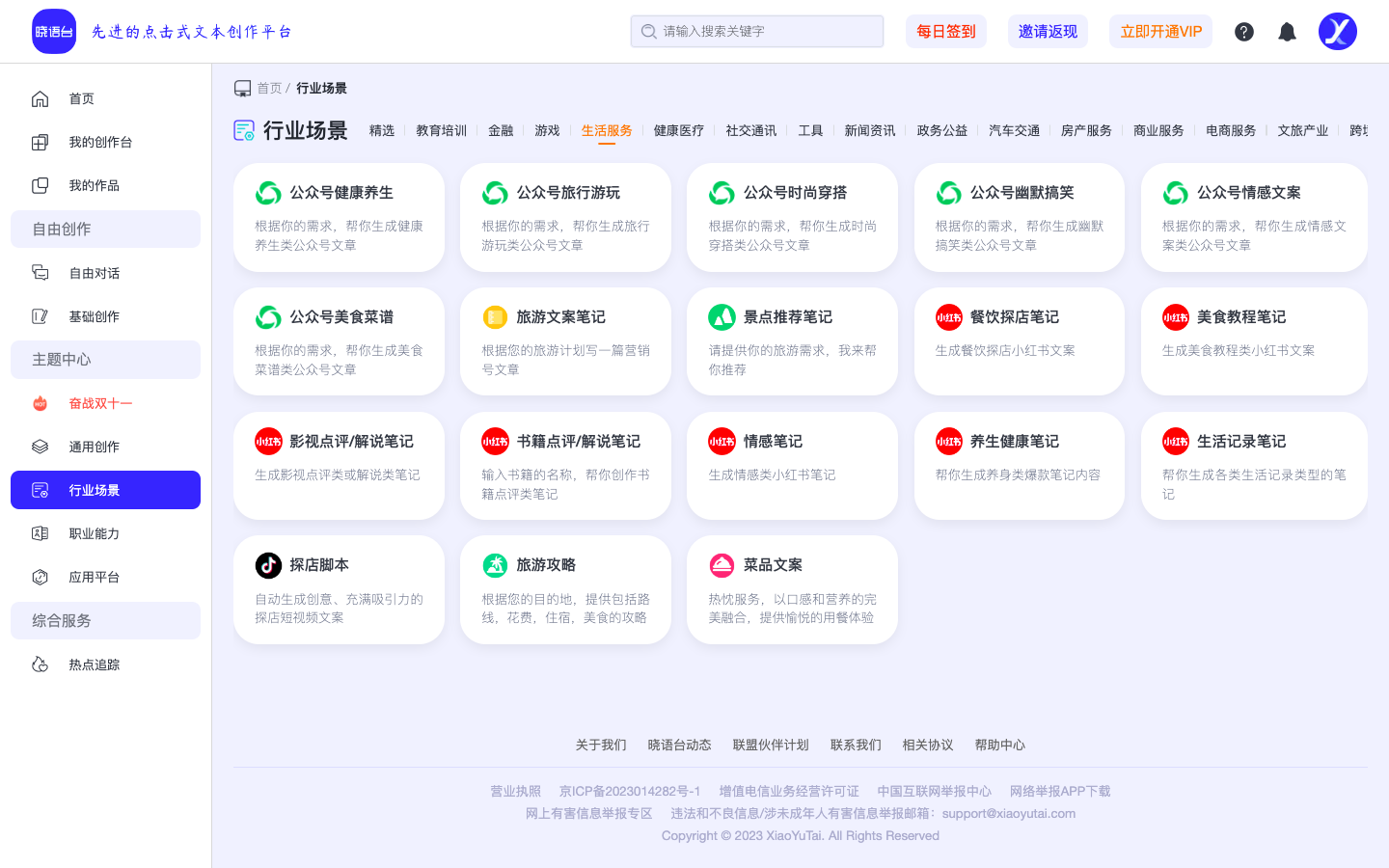
Task: Click the 晓语台 logo
Action: [54, 31]
